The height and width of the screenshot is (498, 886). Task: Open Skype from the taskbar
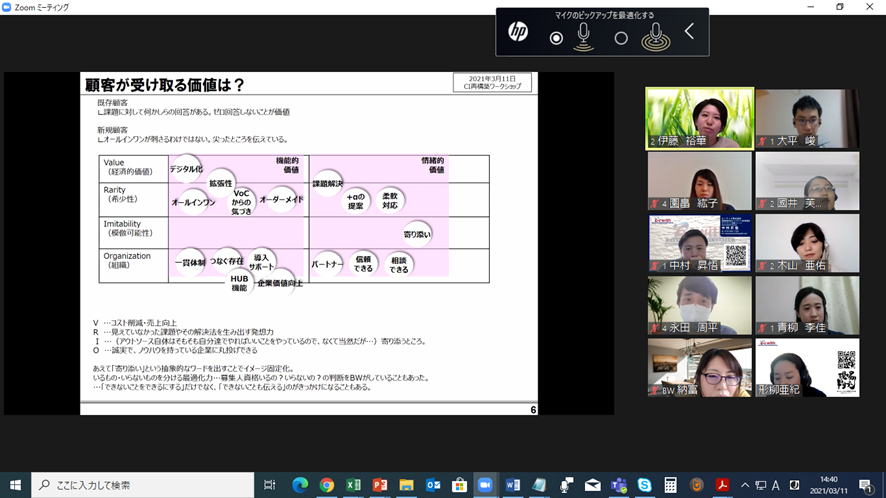[644, 485]
